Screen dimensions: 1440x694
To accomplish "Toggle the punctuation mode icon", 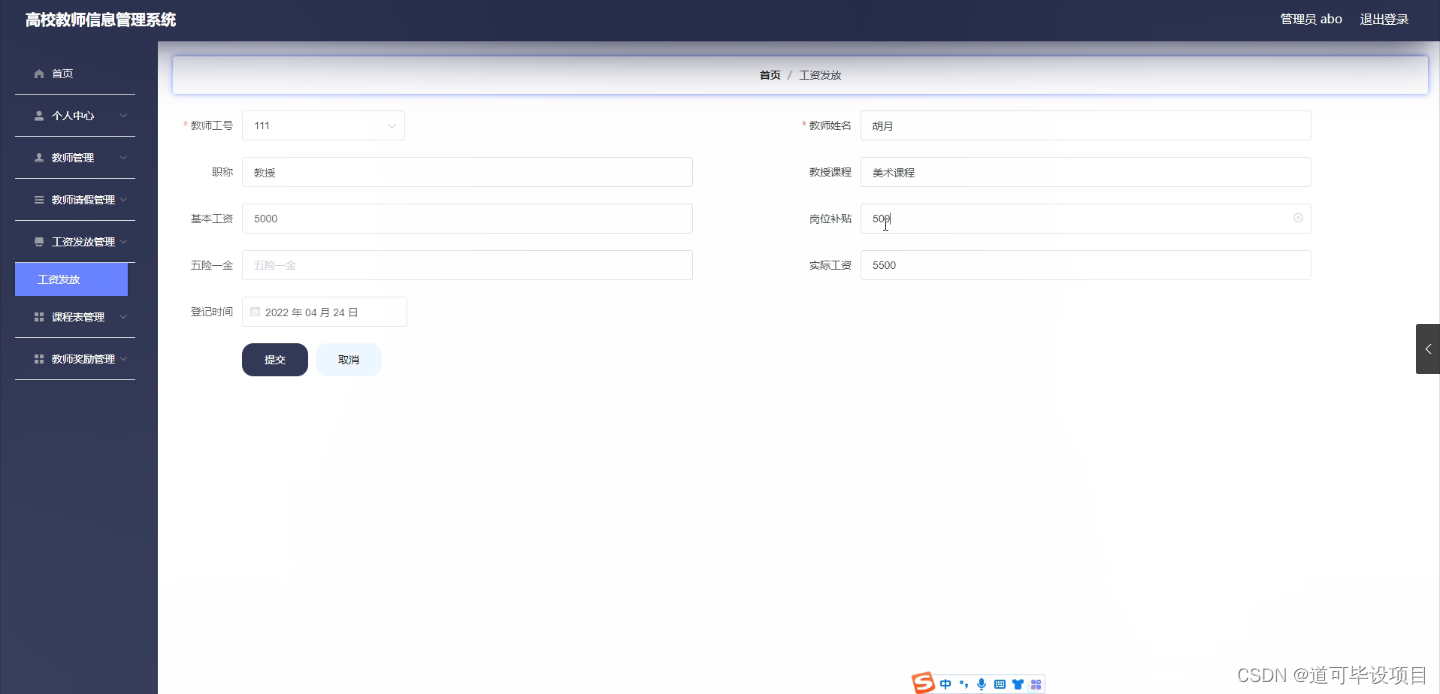I will pyautogui.click(x=963, y=684).
